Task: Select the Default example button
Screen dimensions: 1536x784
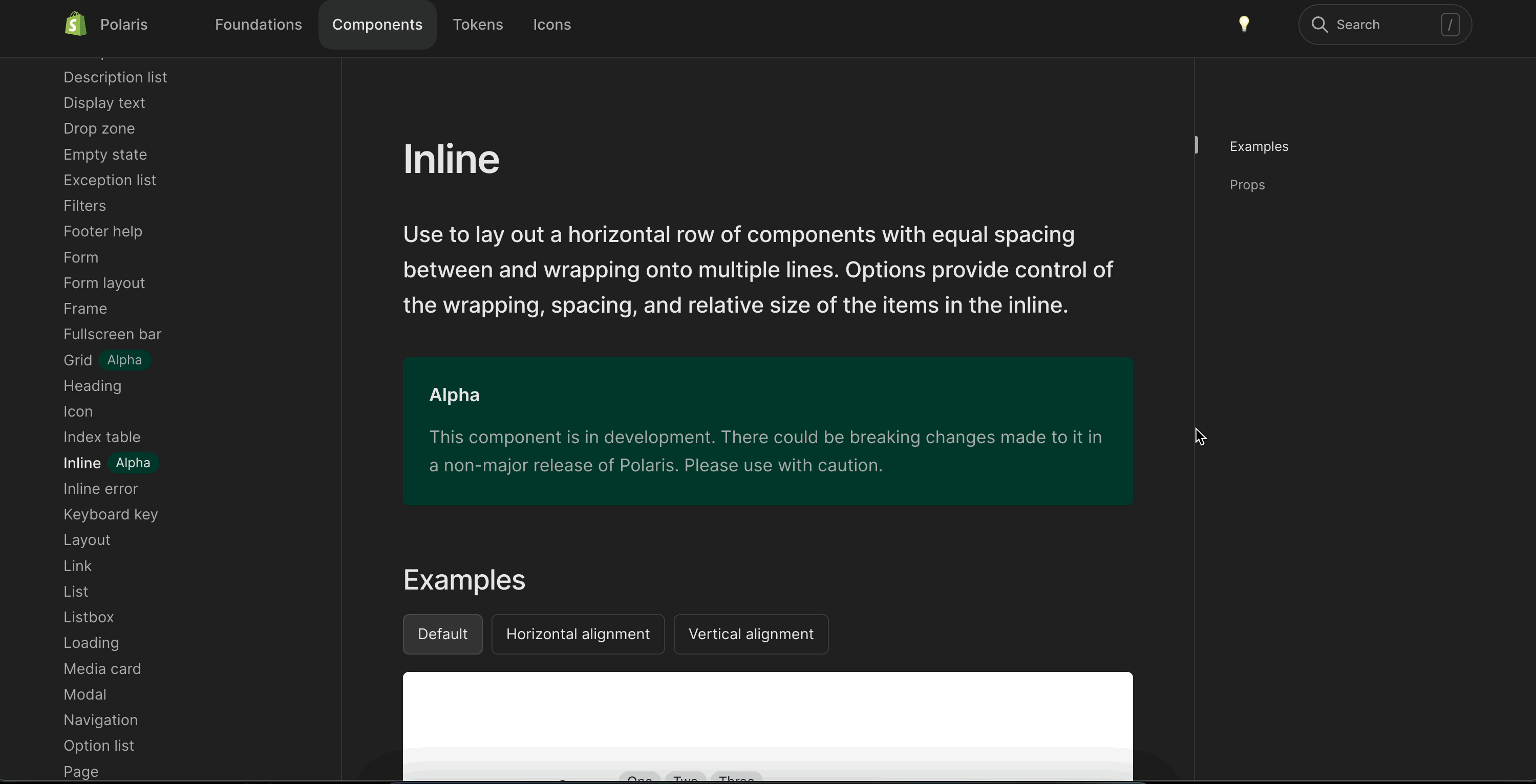Action: pos(442,634)
